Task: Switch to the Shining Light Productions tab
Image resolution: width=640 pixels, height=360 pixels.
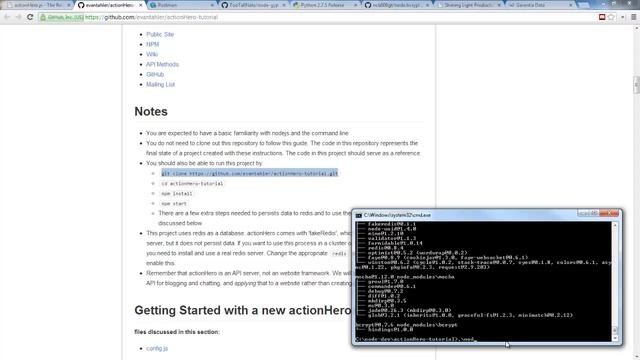Action: (x=469, y=5)
